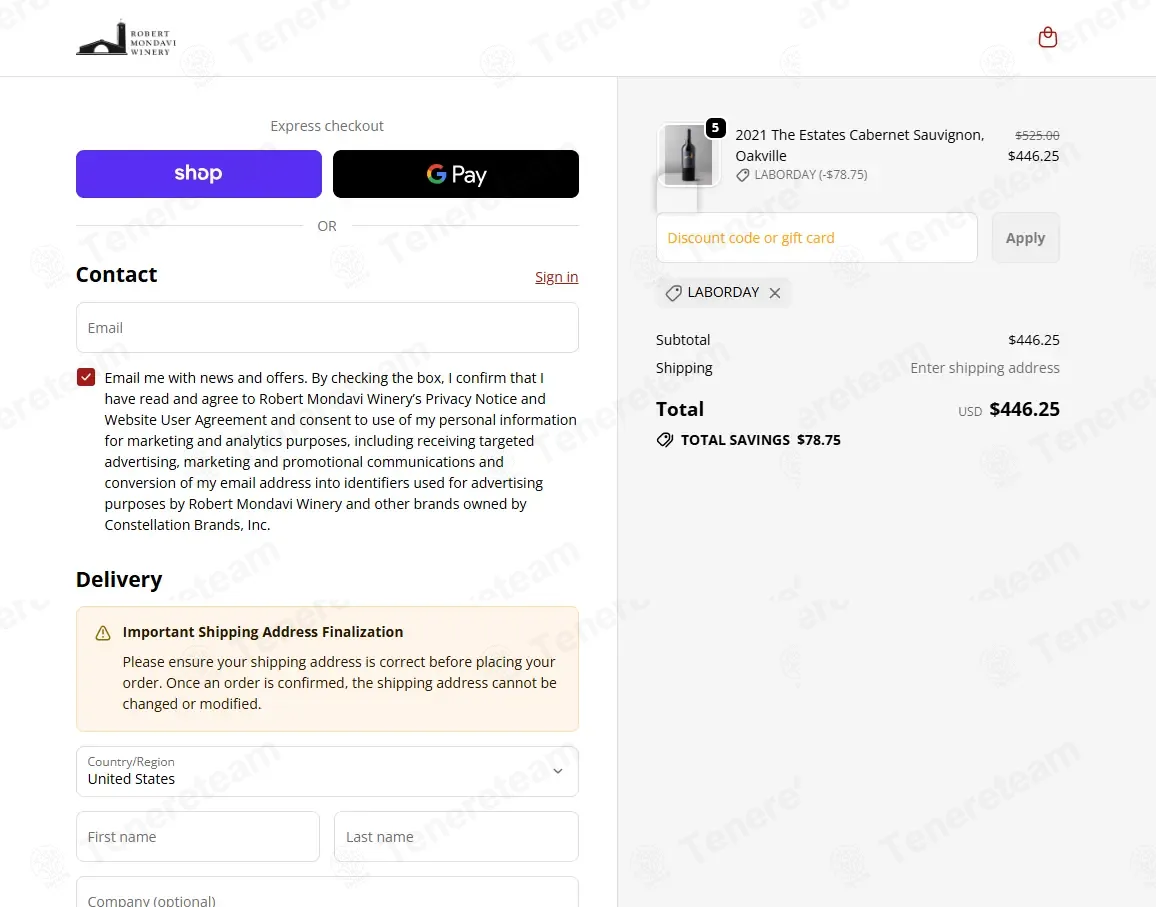
Task: Focus the Email input field
Action: coord(327,327)
